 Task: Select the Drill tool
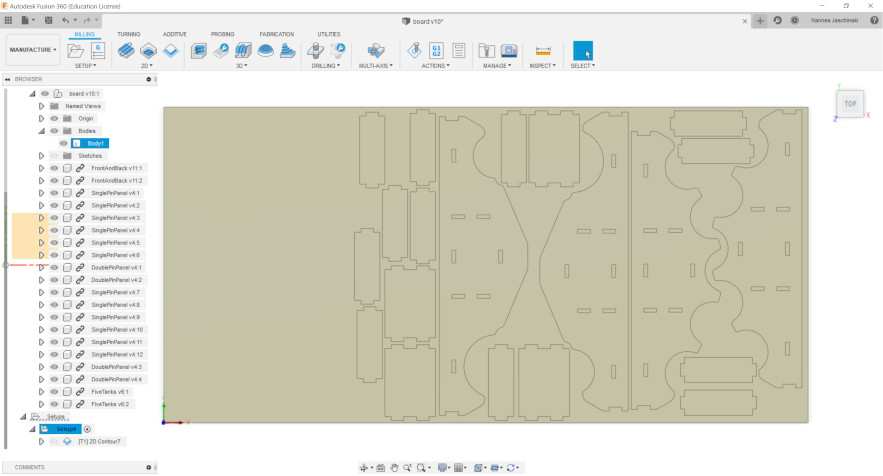click(315, 51)
